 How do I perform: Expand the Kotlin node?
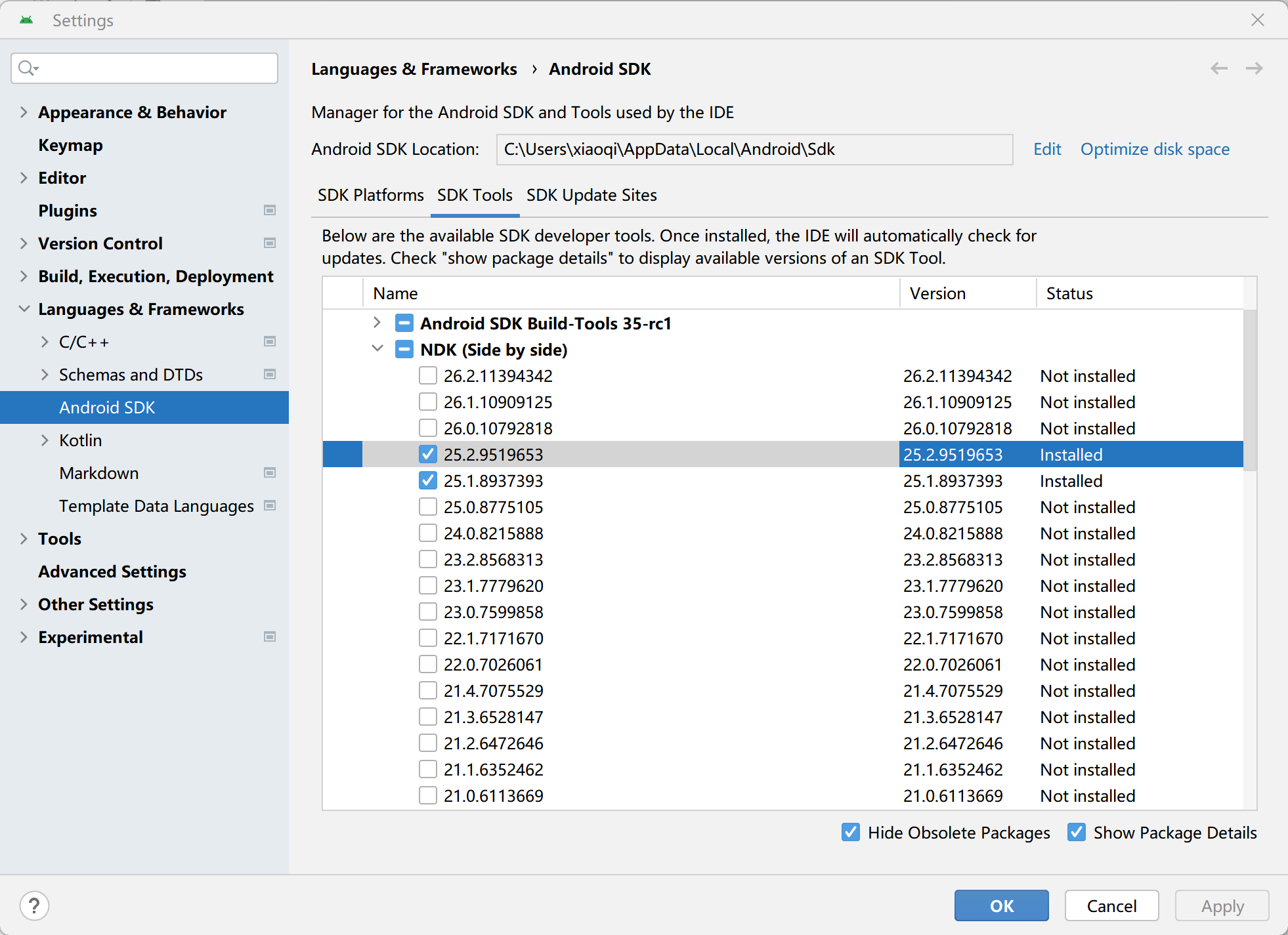point(45,440)
